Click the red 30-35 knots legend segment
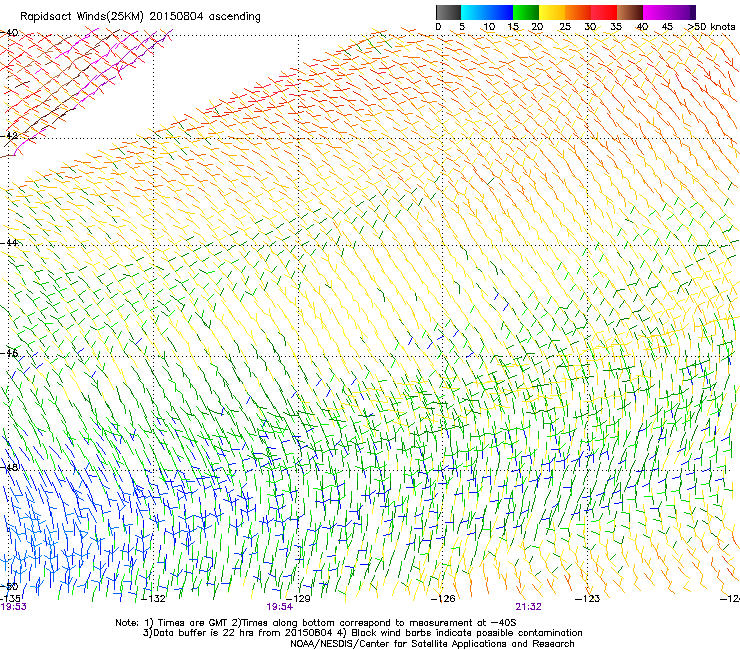The width and height of the screenshot is (740, 650). point(604,12)
